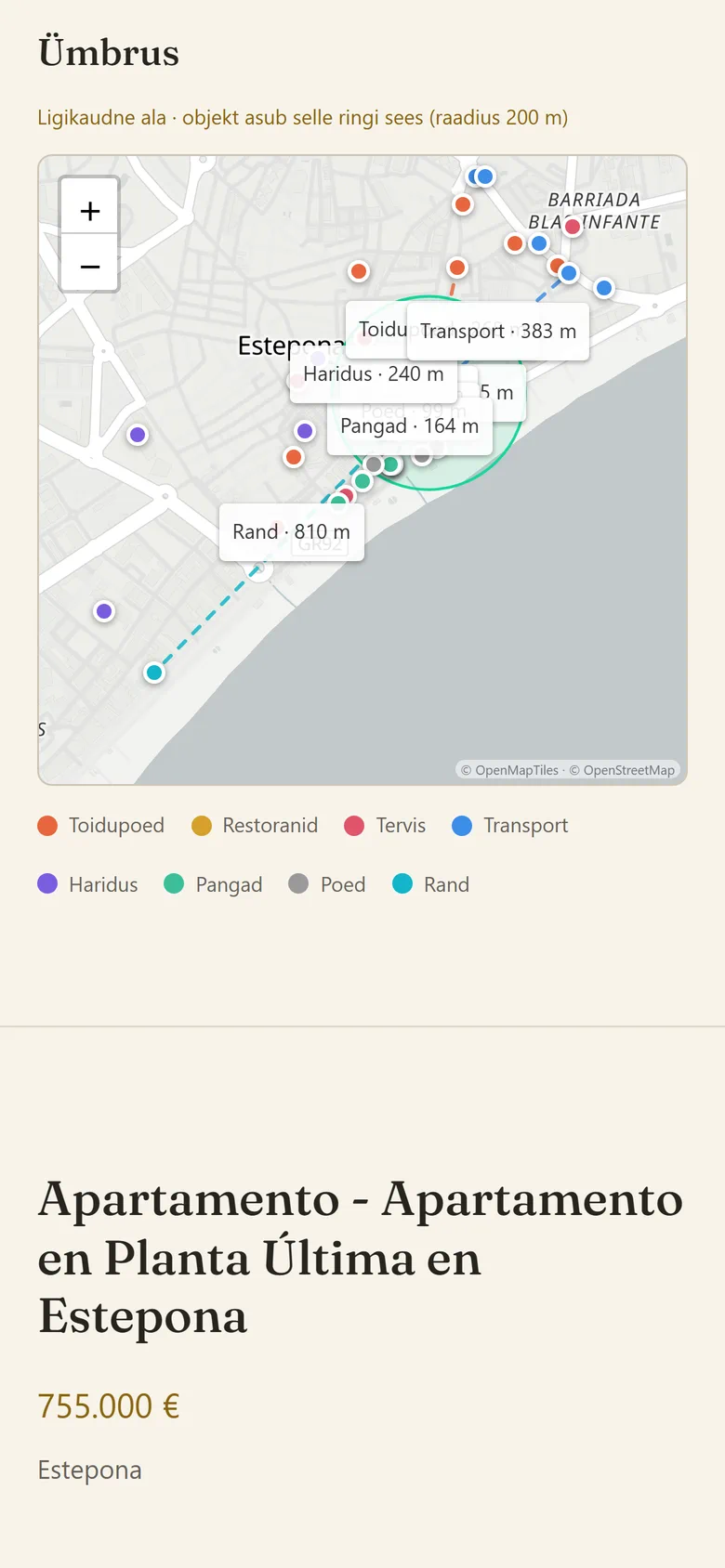This screenshot has height=1568, width=725.
Task: Click the 'Transport · 383 m' label
Action: [497, 332]
